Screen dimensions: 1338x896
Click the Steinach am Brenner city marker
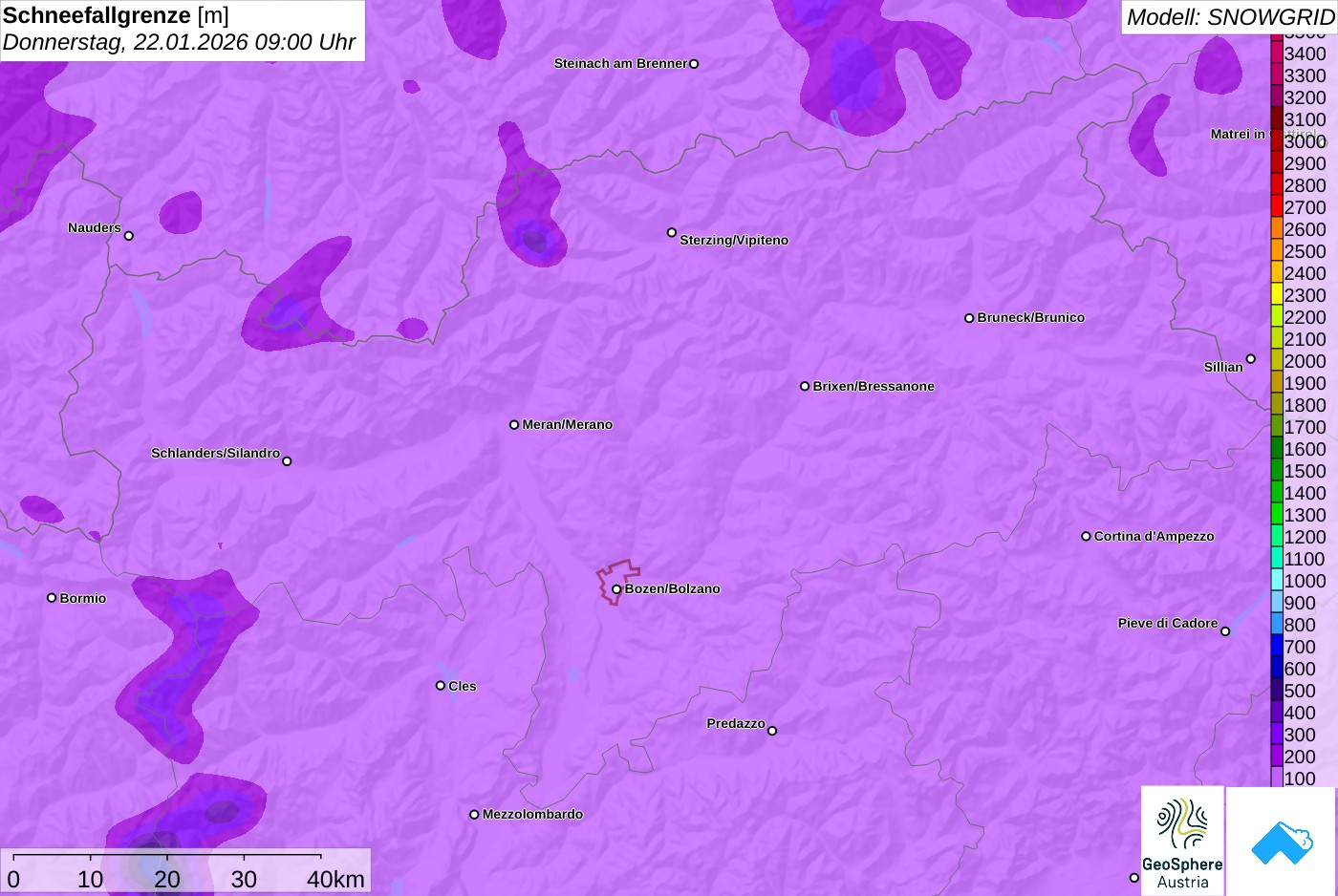[694, 64]
